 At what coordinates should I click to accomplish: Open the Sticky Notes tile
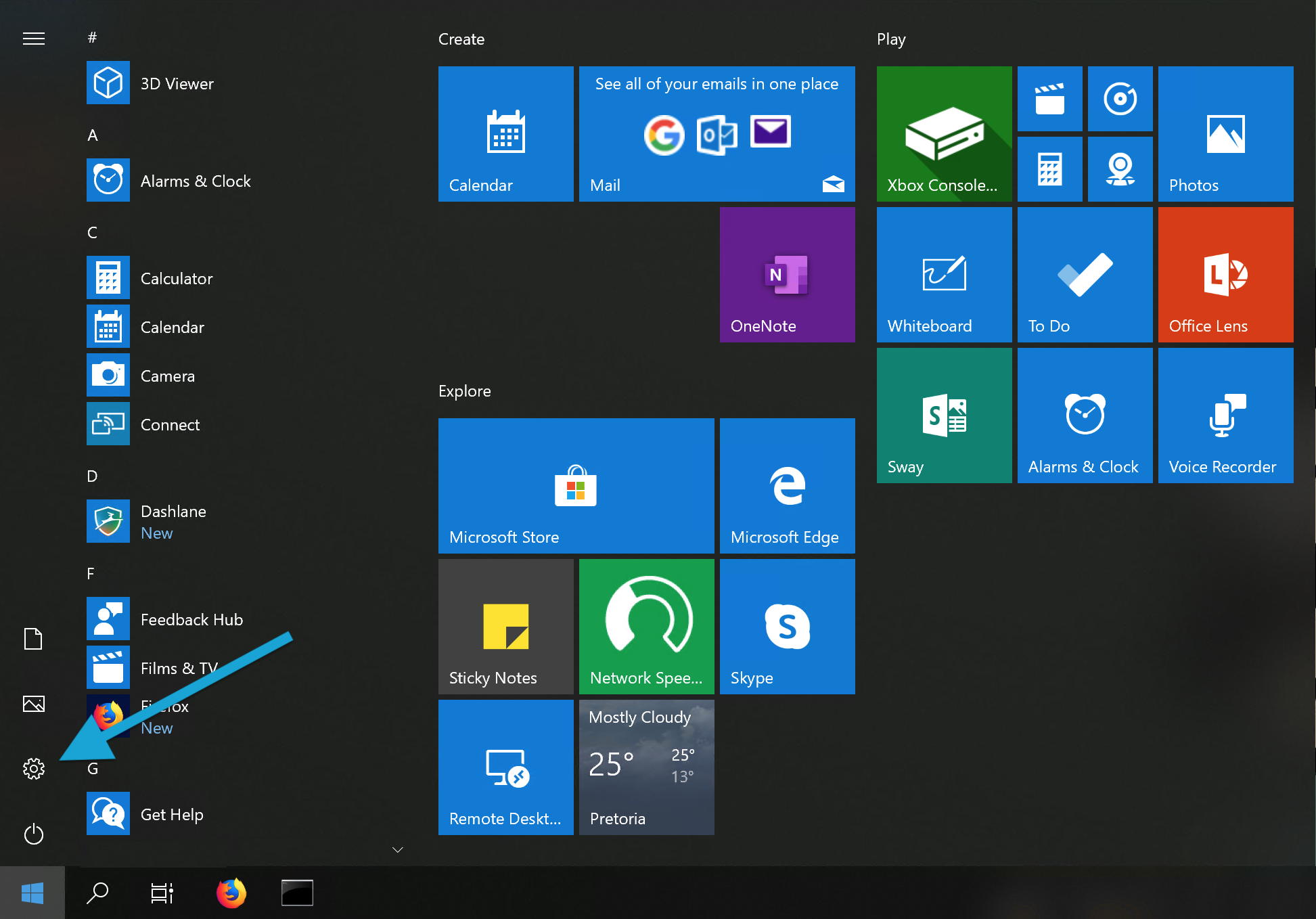point(506,627)
